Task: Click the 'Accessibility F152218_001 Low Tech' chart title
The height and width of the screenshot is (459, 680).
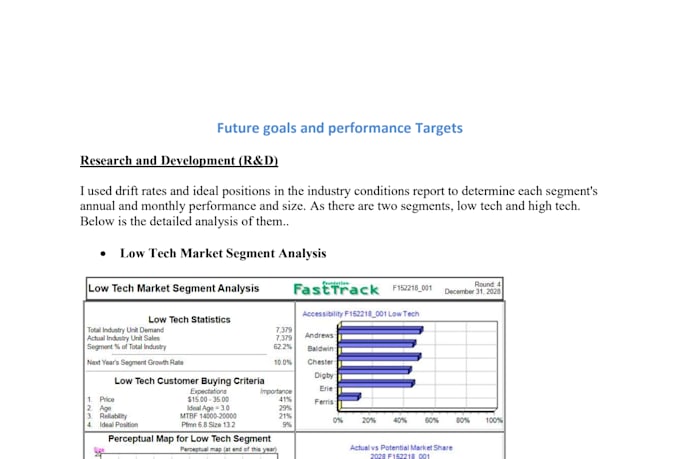Action: pyautogui.click(x=361, y=314)
